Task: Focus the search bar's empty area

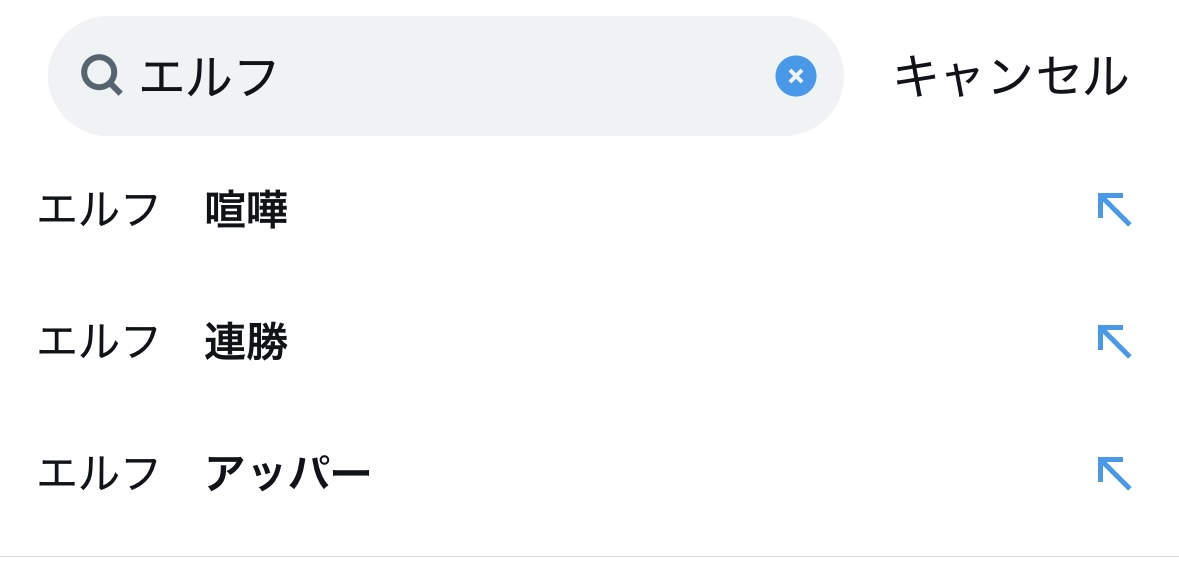Action: [x=520, y=76]
